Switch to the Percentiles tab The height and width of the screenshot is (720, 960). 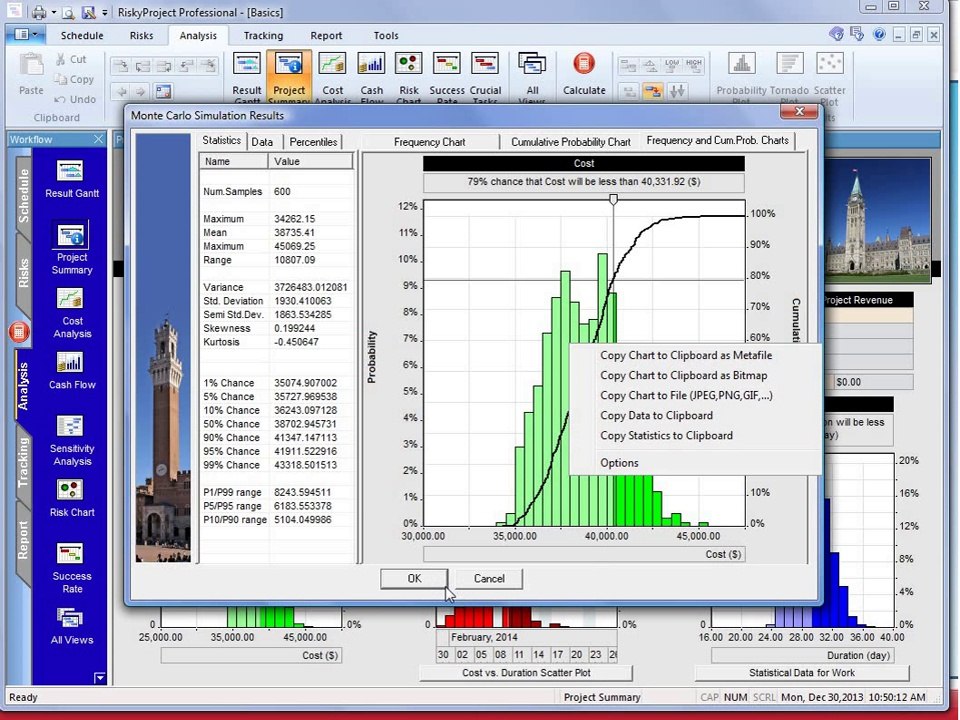pyautogui.click(x=313, y=142)
